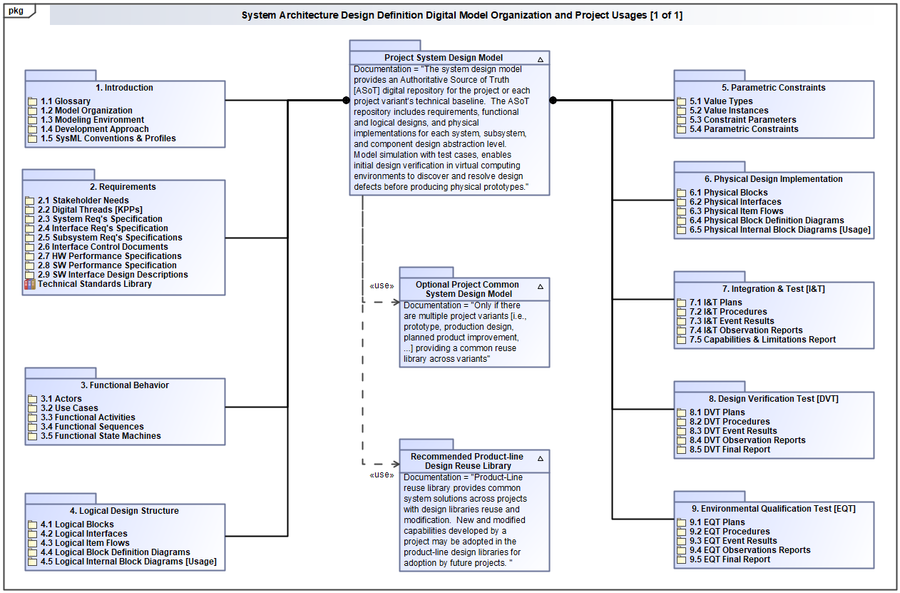Click the folder icon beside 9.1 EQT Plans
Screen dimensions: 900x593
tap(682, 523)
